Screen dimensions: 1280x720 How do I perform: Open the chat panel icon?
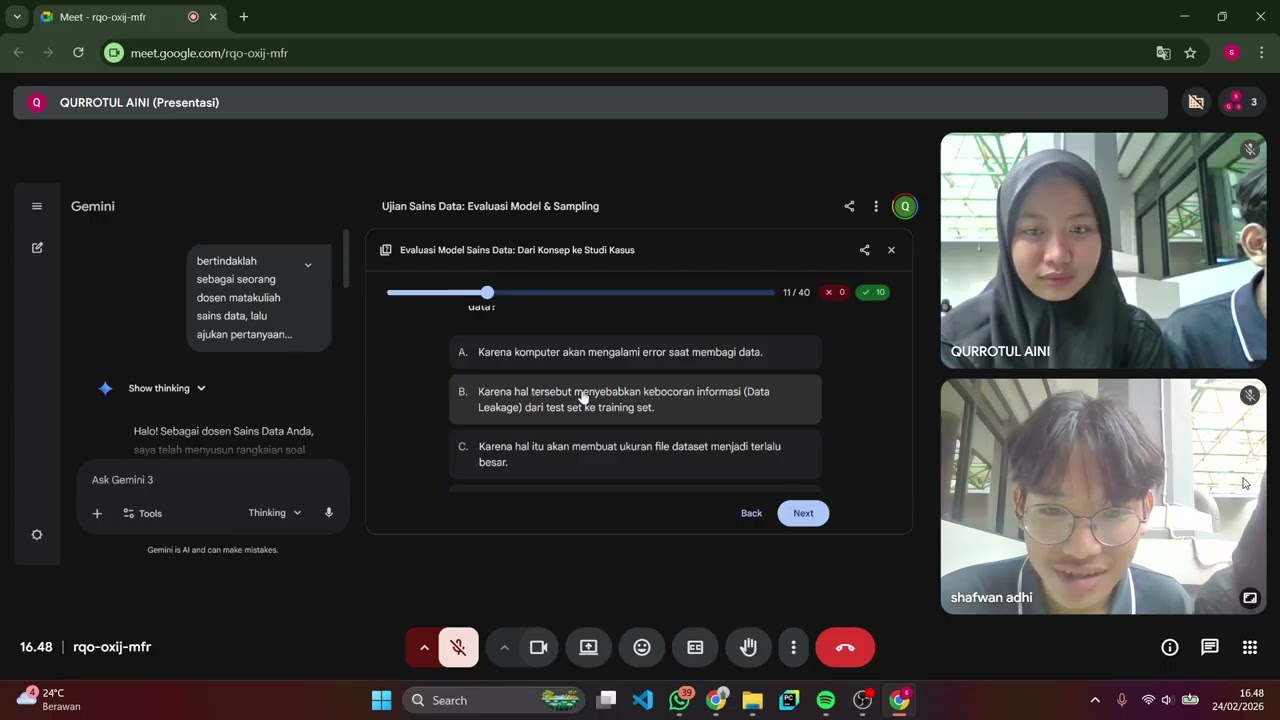(x=1210, y=647)
